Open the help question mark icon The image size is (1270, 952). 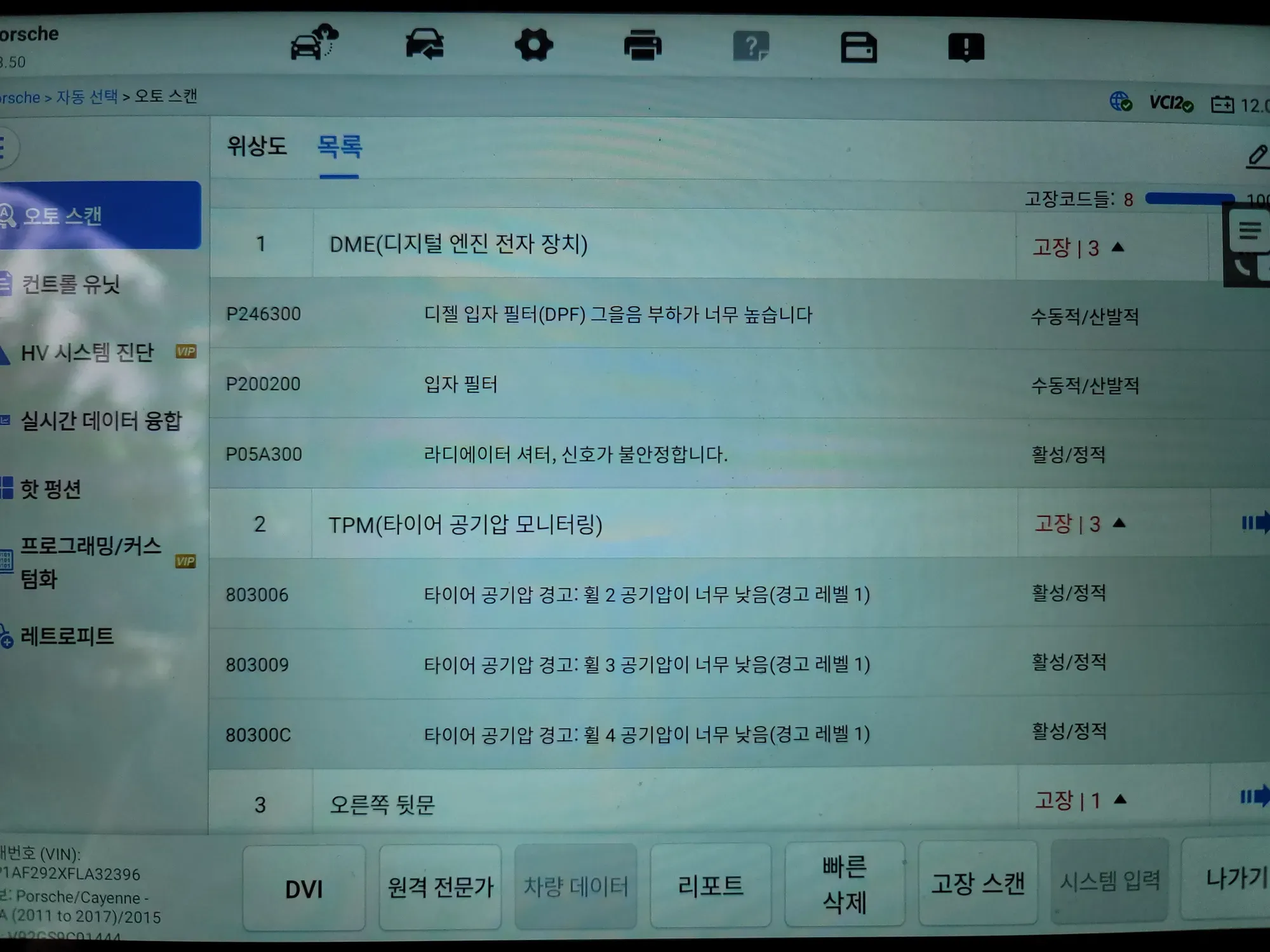click(751, 46)
